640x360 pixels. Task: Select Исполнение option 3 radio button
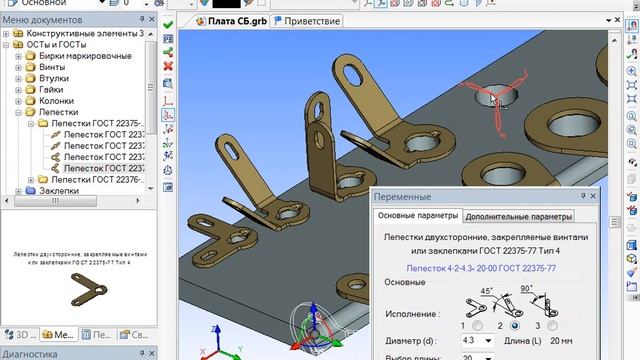(552, 326)
